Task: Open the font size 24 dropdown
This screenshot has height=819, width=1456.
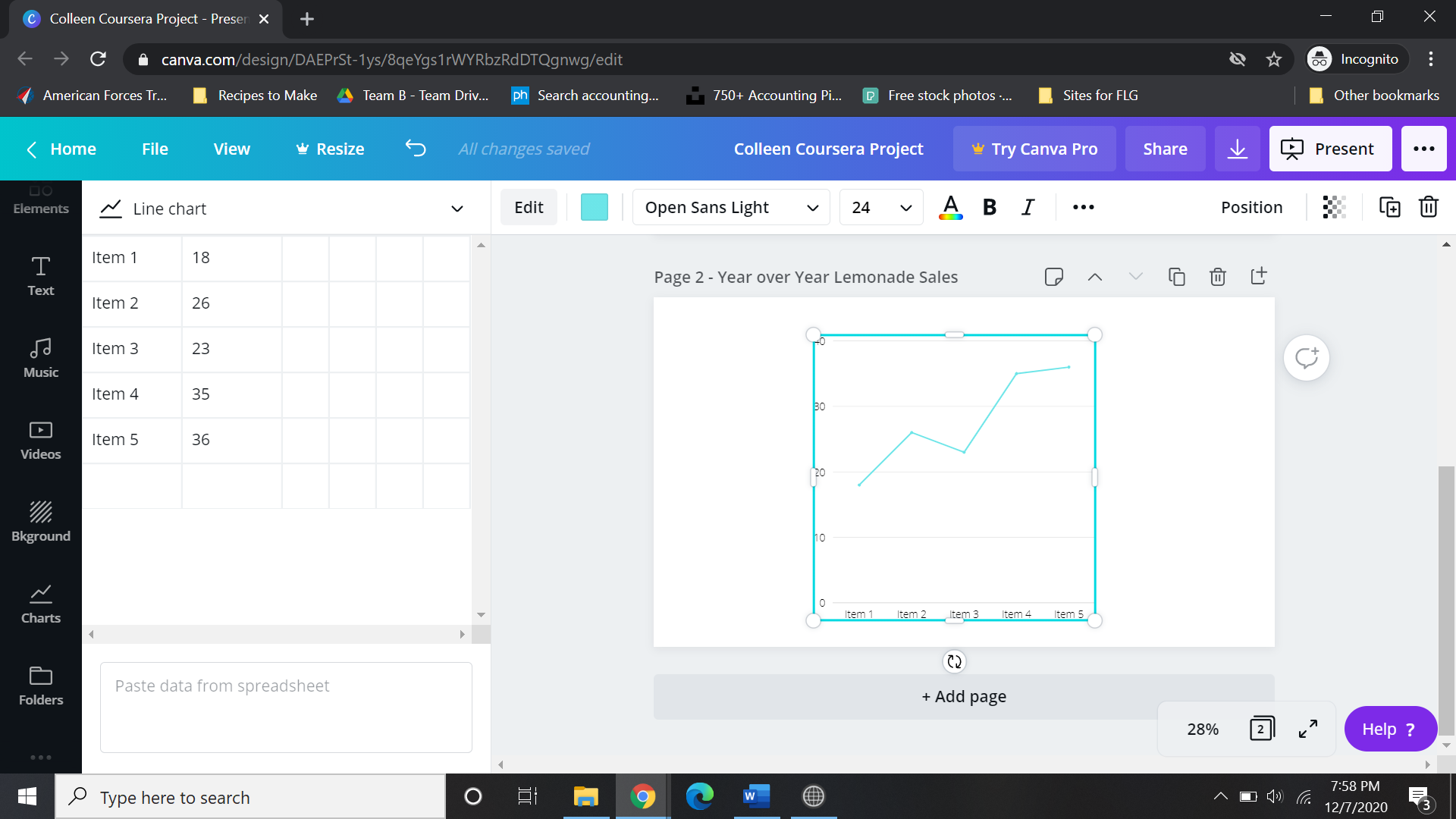Action: pyautogui.click(x=881, y=207)
